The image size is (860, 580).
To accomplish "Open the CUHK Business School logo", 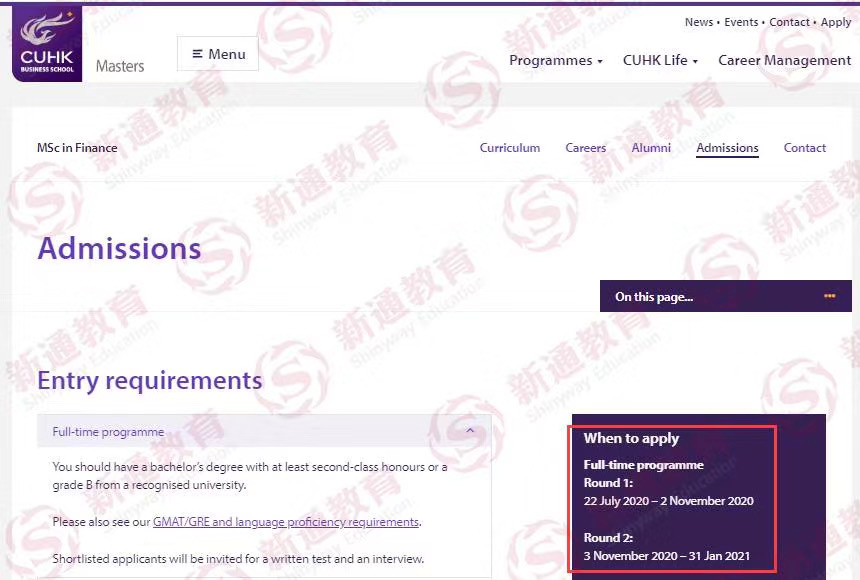I will (x=47, y=43).
